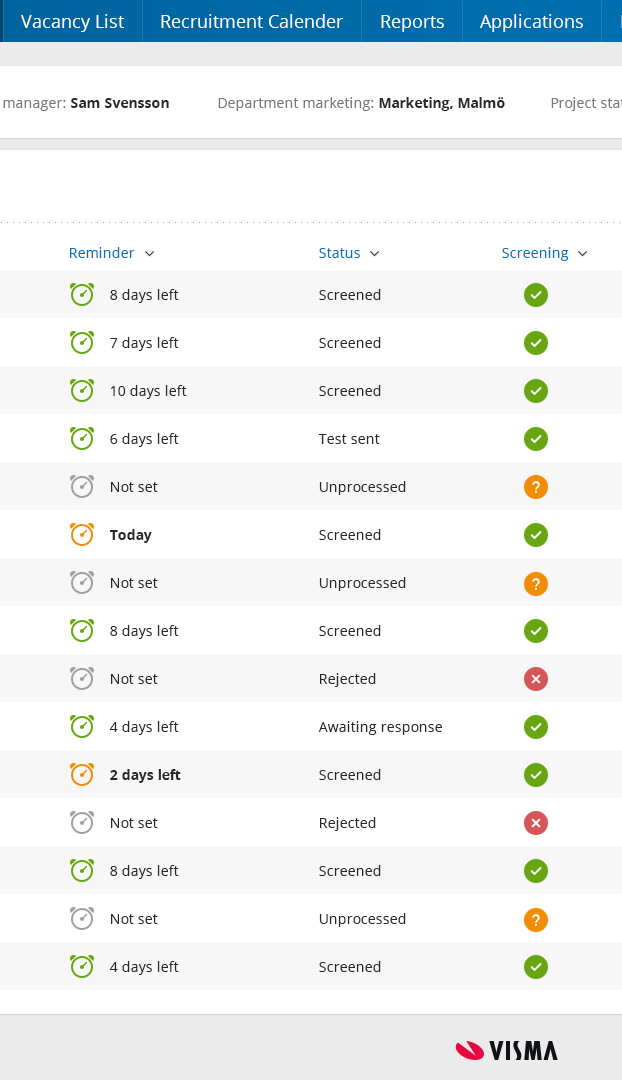Click the green screening checkmark in the Today row
The height and width of the screenshot is (1080, 622).
536,535
